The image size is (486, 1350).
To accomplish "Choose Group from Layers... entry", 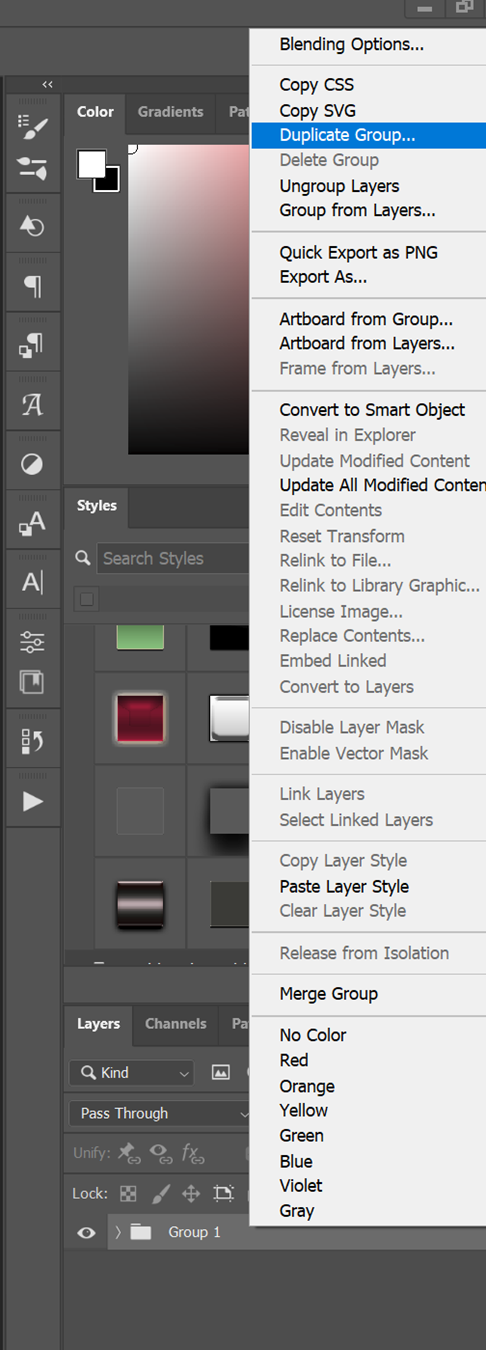I will coord(357,210).
